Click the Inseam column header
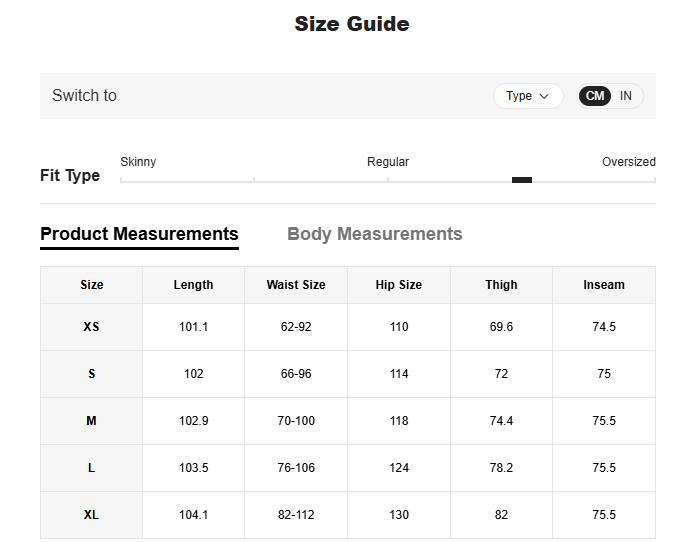Image resolution: width=688 pixels, height=542 pixels. coord(604,285)
